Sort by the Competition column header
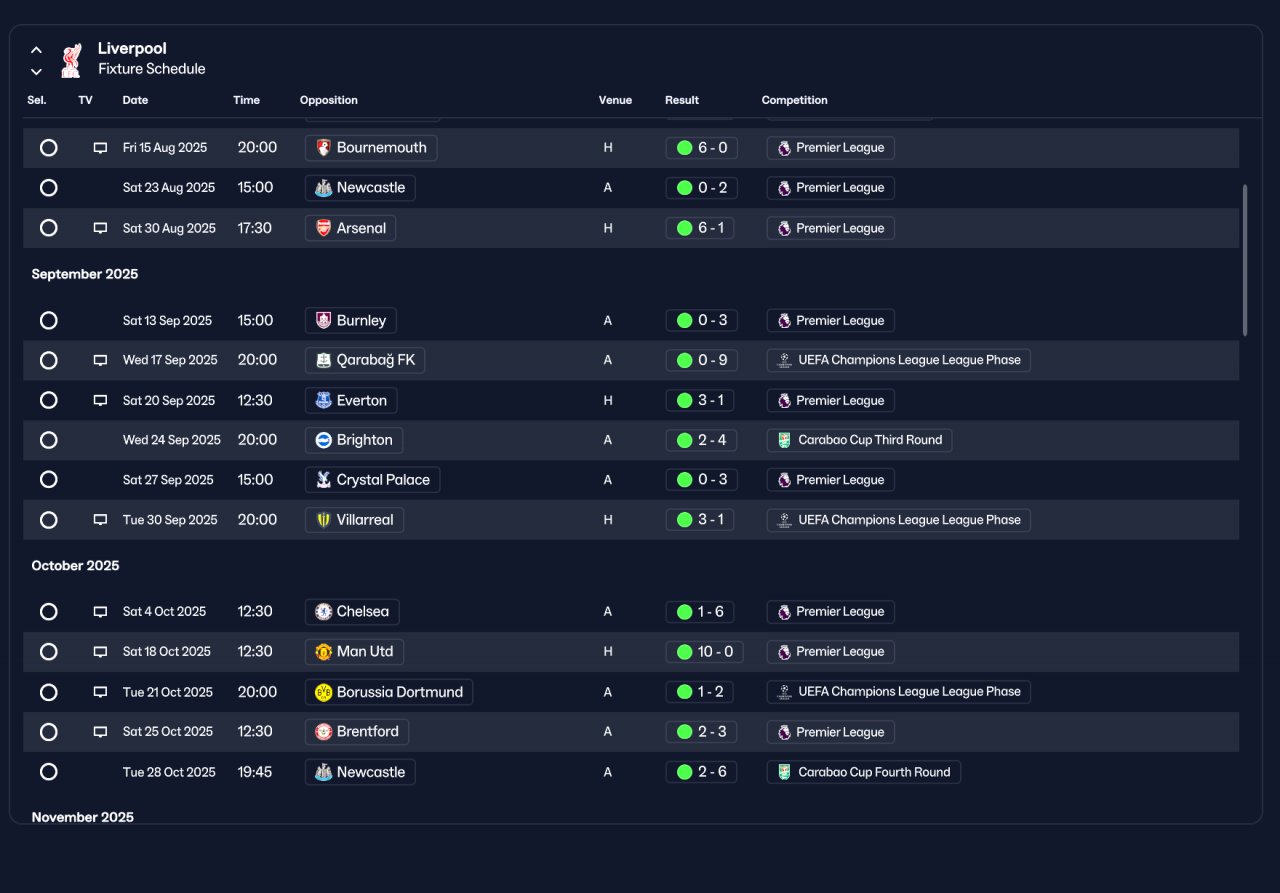This screenshot has height=893, width=1280. coord(794,100)
